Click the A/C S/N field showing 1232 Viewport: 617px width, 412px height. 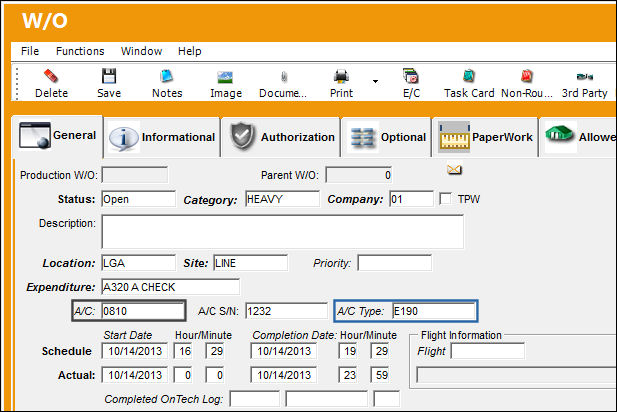(286, 311)
